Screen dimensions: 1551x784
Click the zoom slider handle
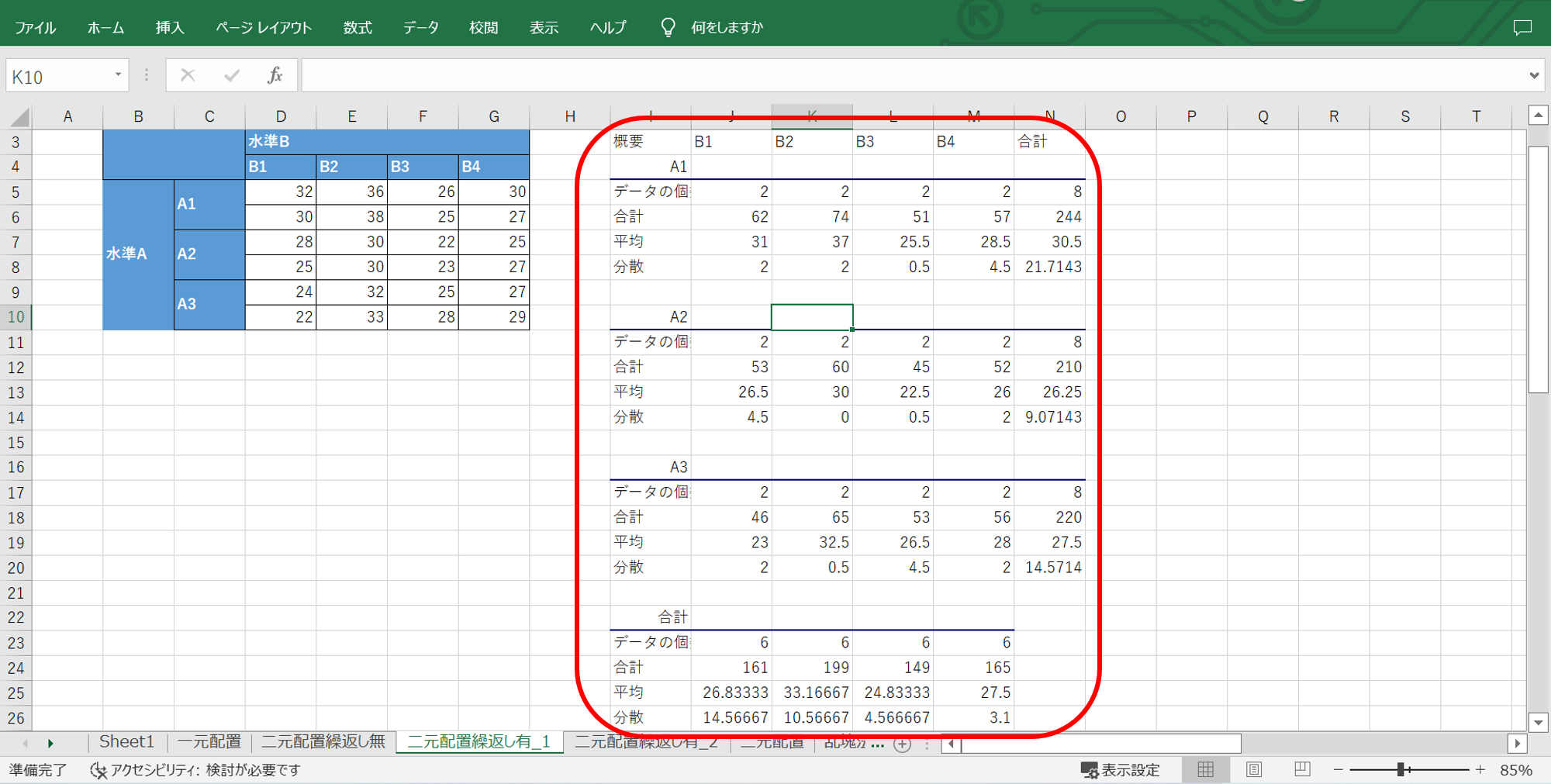[1401, 769]
